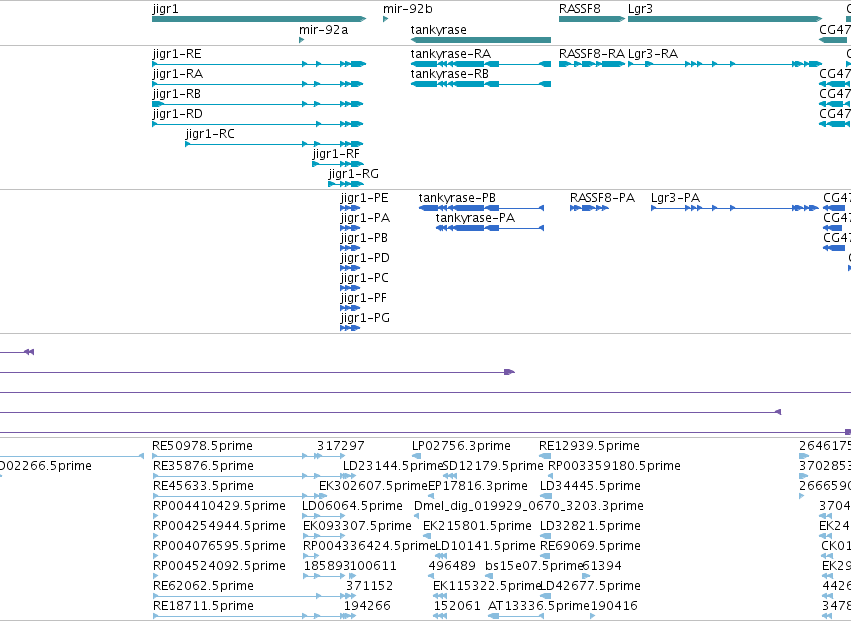Select protein RASSF8-PA
Image resolution: width=851 pixels, height=621 pixels.
(589, 208)
